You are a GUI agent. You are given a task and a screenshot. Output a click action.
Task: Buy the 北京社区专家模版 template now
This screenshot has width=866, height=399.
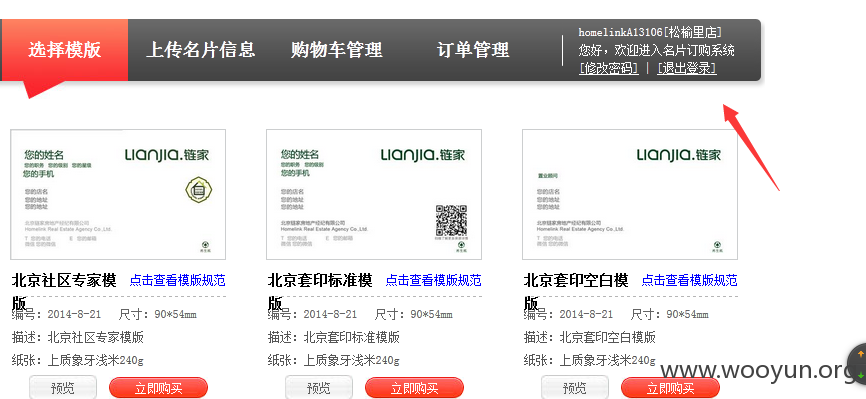tap(159, 388)
